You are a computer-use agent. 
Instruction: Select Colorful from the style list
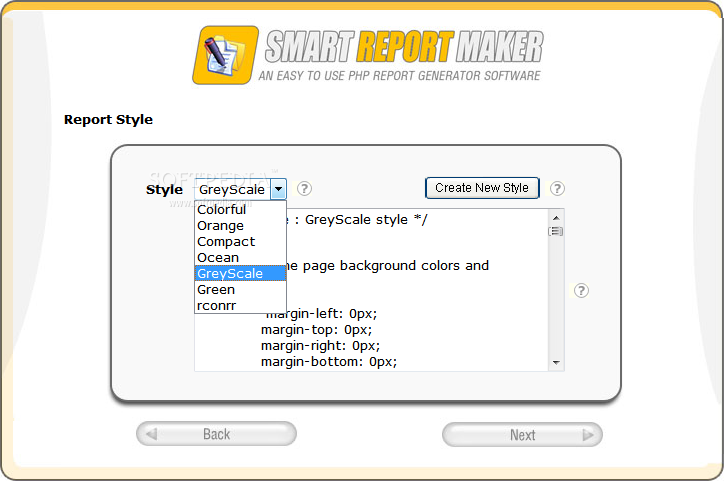click(x=240, y=210)
